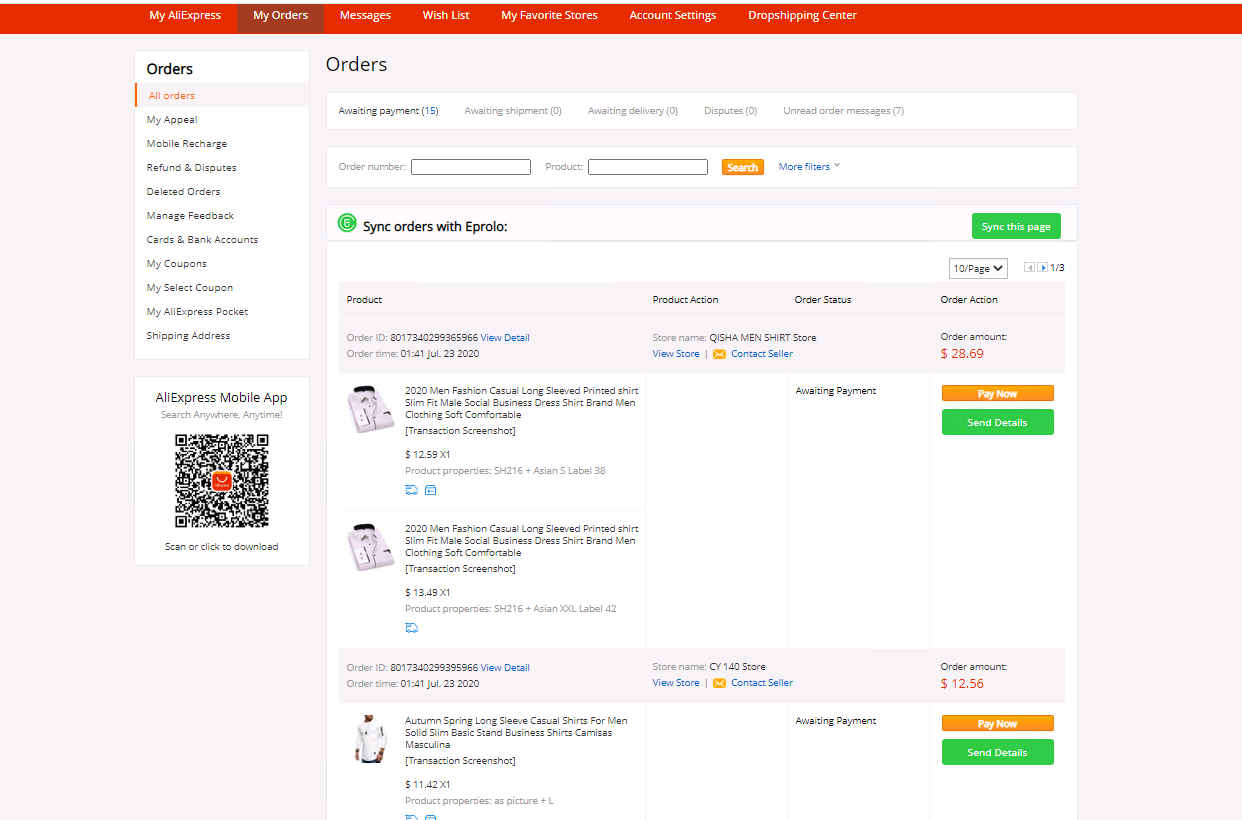The height and width of the screenshot is (820, 1242).
Task: Open Cards & Bank Accounts in the sidebar
Action: (x=202, y=240)
